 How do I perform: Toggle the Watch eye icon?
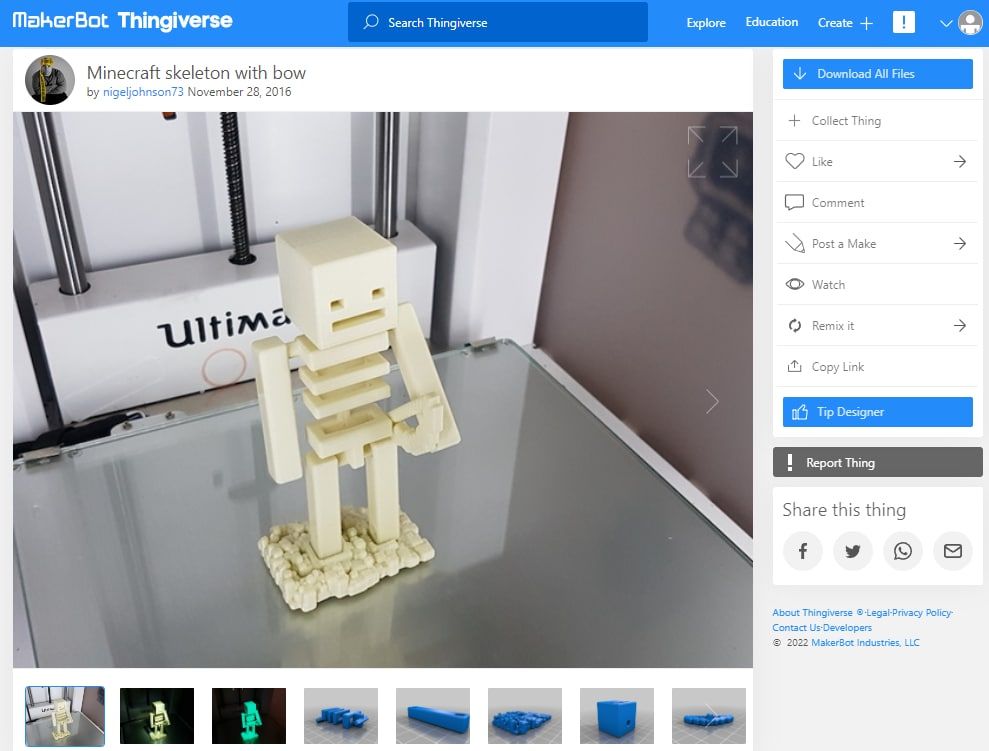pyautogui.click(x=794, y=284)
